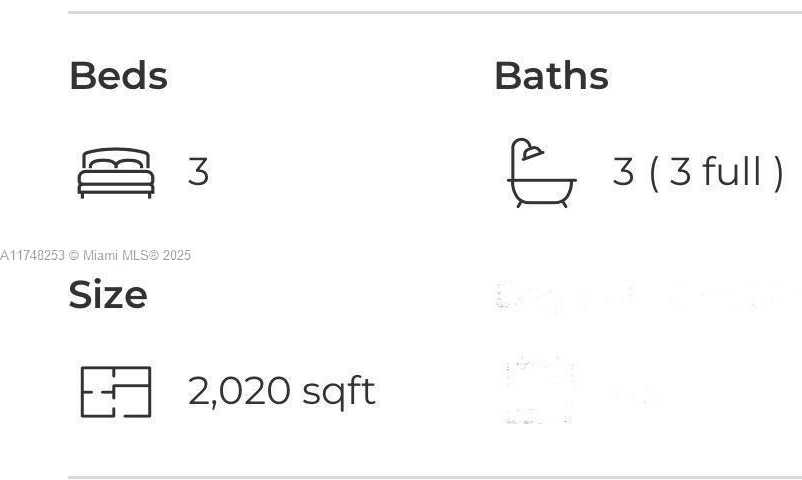Click the word full in bath details

pyautogui.click(x=732, y=170)
